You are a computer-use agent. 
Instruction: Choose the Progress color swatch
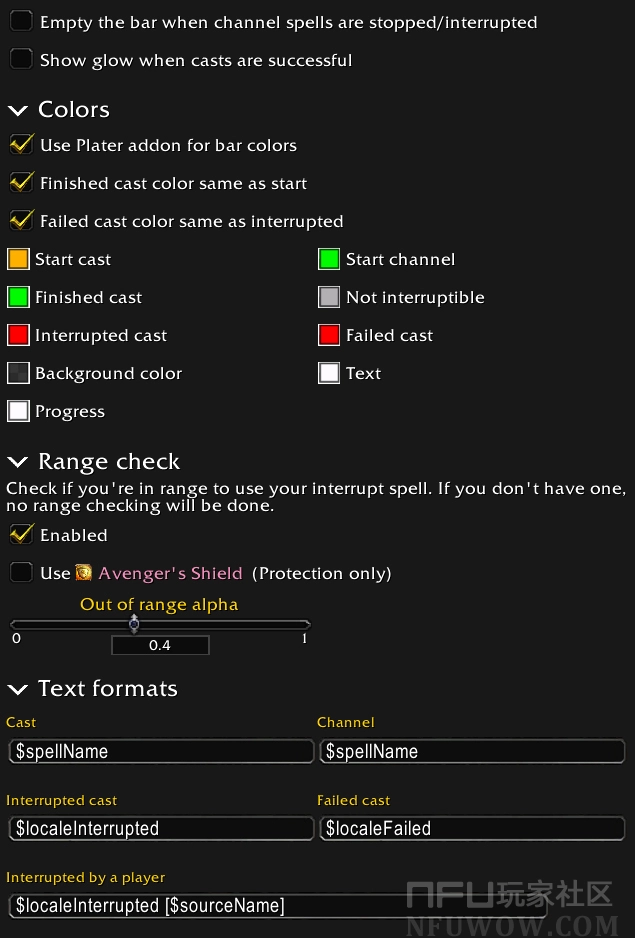click(x=18, y=412)
